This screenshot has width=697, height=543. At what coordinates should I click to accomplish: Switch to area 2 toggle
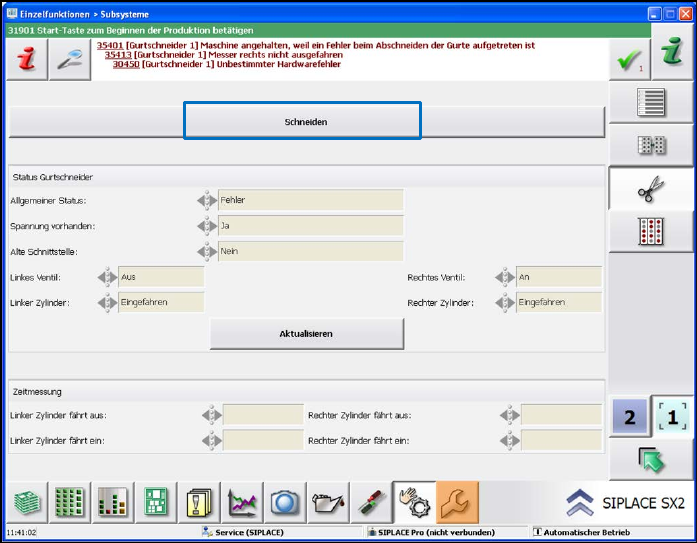coord(630,417)
